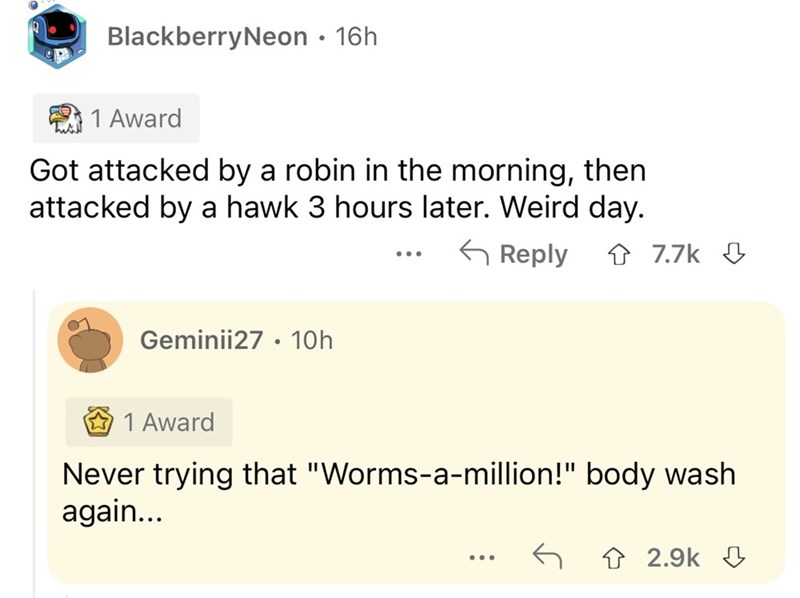Image resolution: width=800 pixels, height=598 pixels.
Task: Open Geminii27's snoo avatar
Action: [x=91, y=342]
